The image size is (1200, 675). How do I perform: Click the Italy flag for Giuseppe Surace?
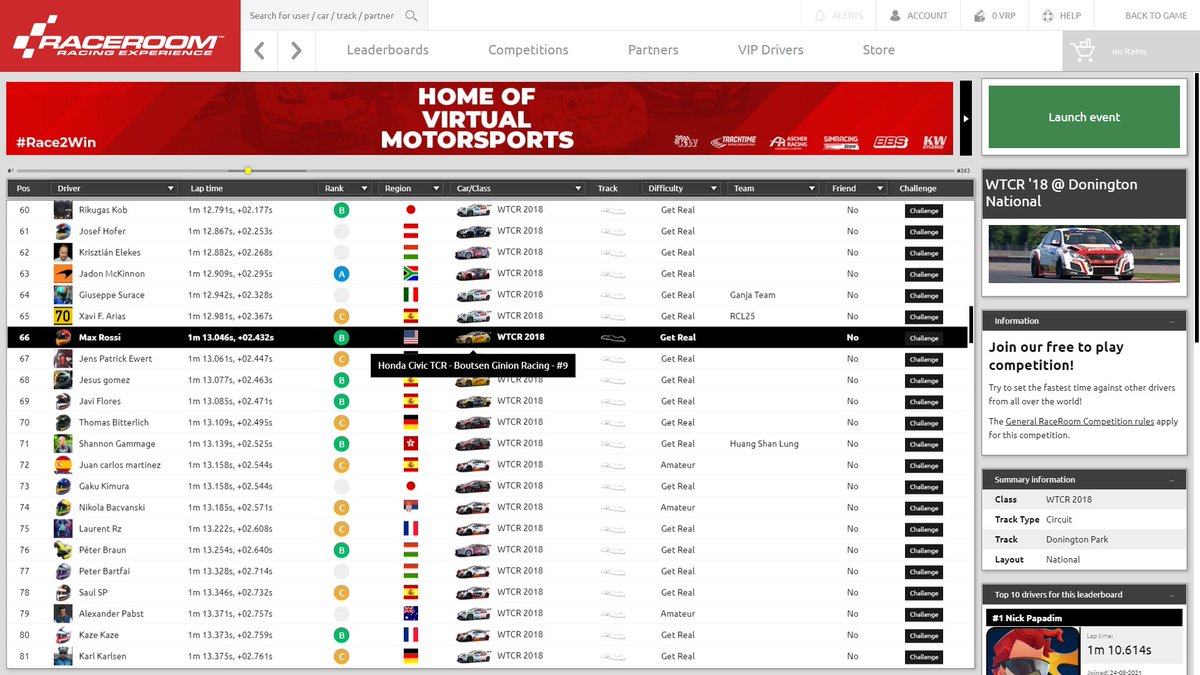[x=410, y=295]
